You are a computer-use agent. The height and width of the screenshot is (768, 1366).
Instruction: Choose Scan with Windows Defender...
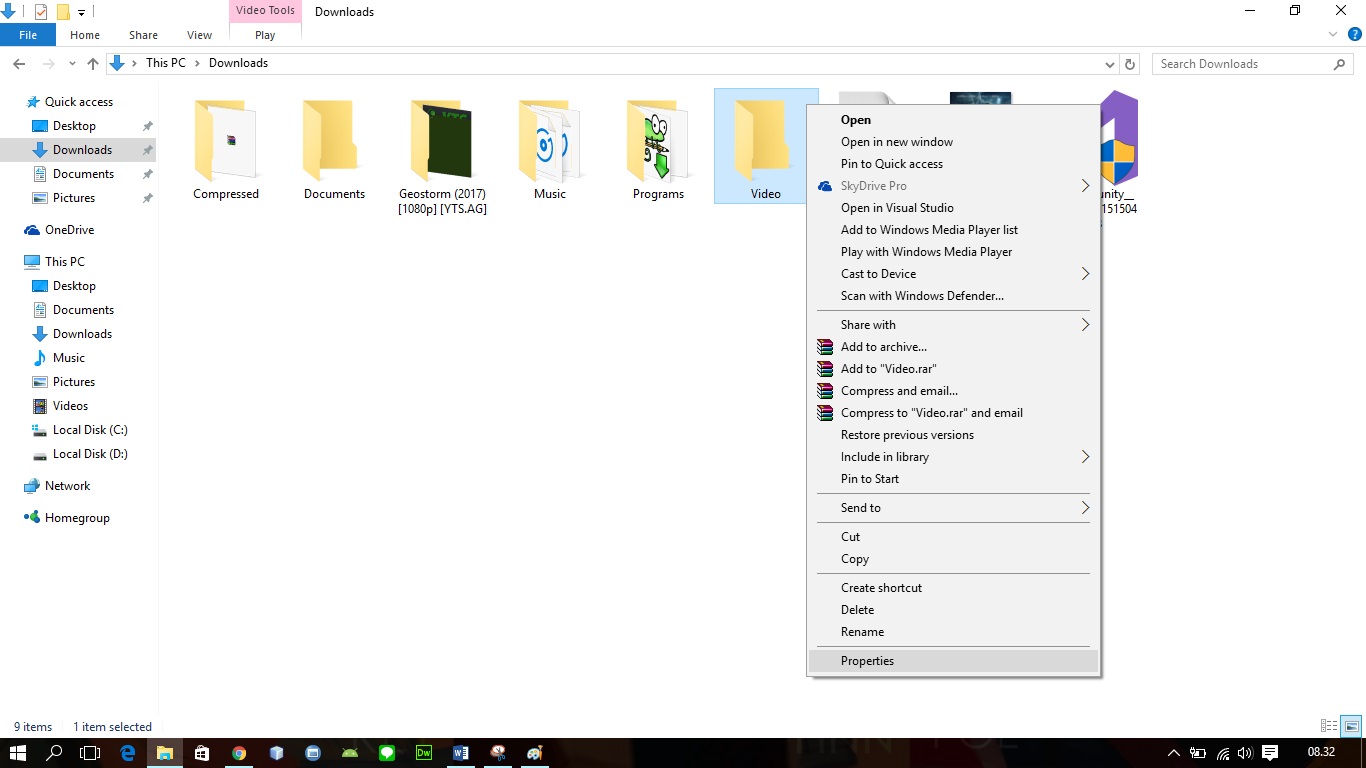pyautogui.click(x=954, y=296)
